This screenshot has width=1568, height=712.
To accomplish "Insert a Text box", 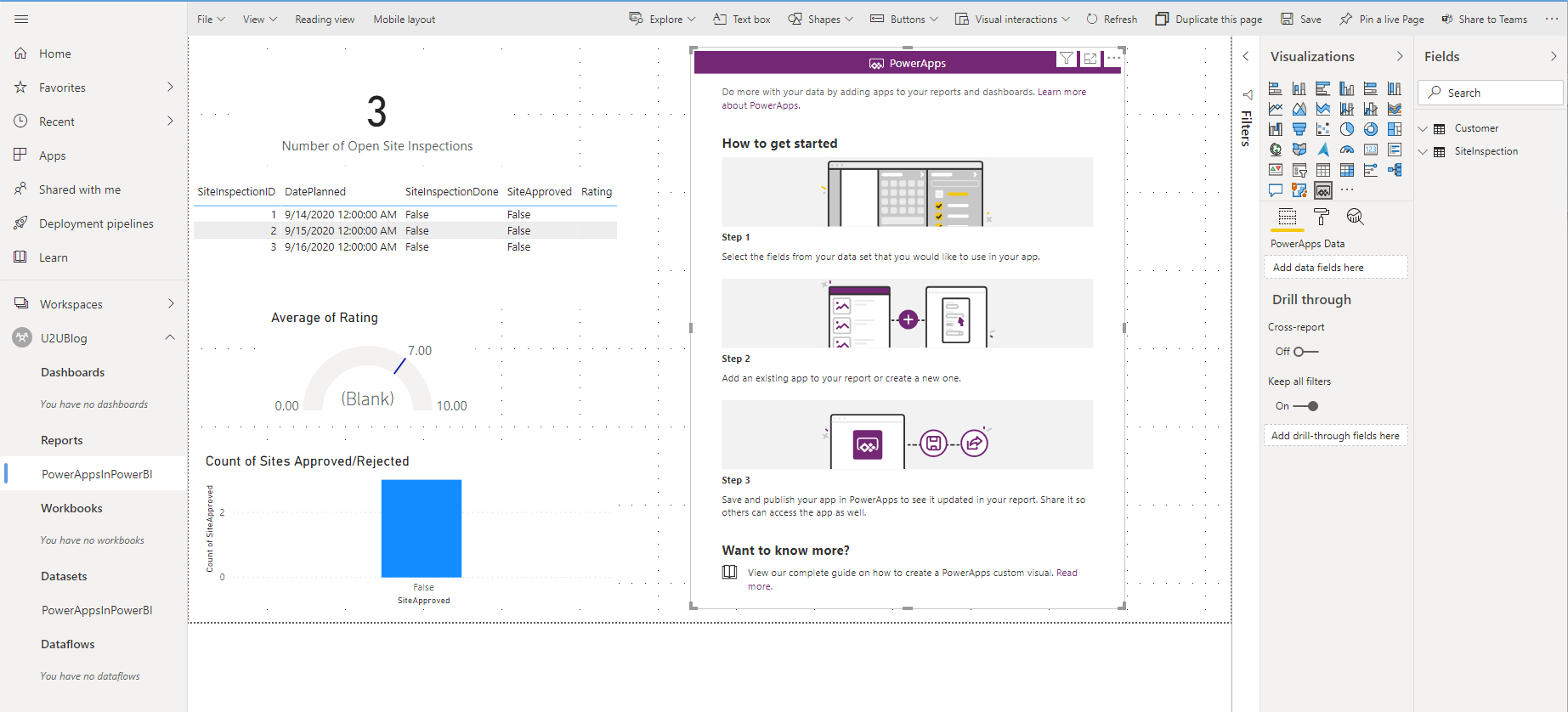I will click(x=741, y=19).
